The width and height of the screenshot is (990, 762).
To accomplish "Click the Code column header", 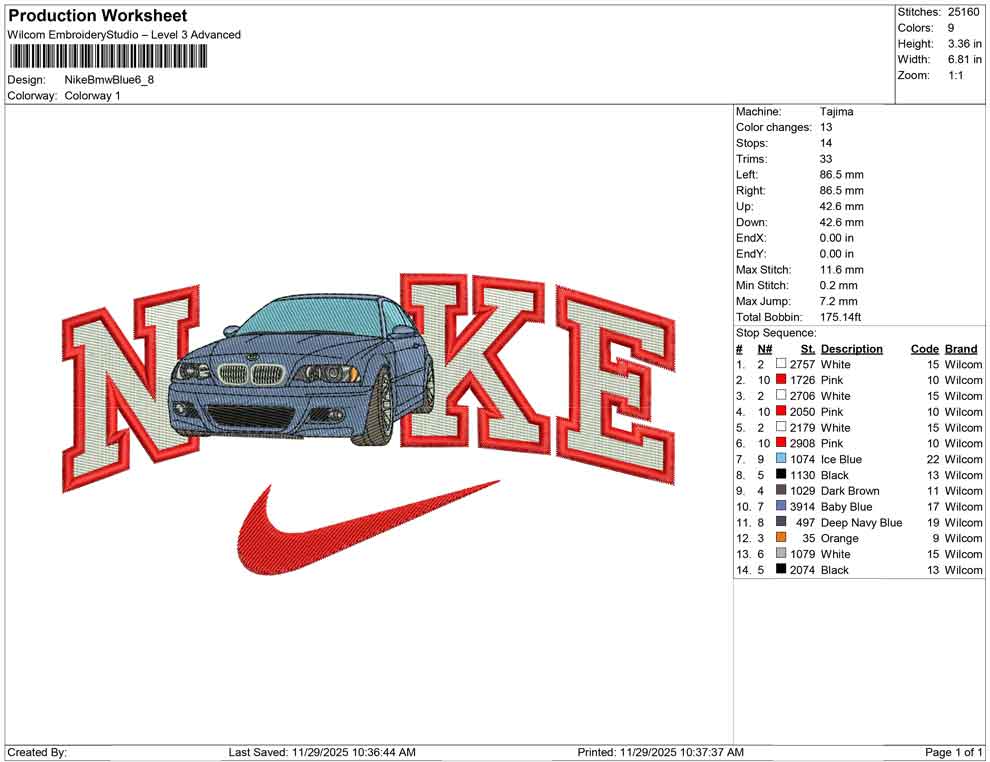I will [924, 348].
